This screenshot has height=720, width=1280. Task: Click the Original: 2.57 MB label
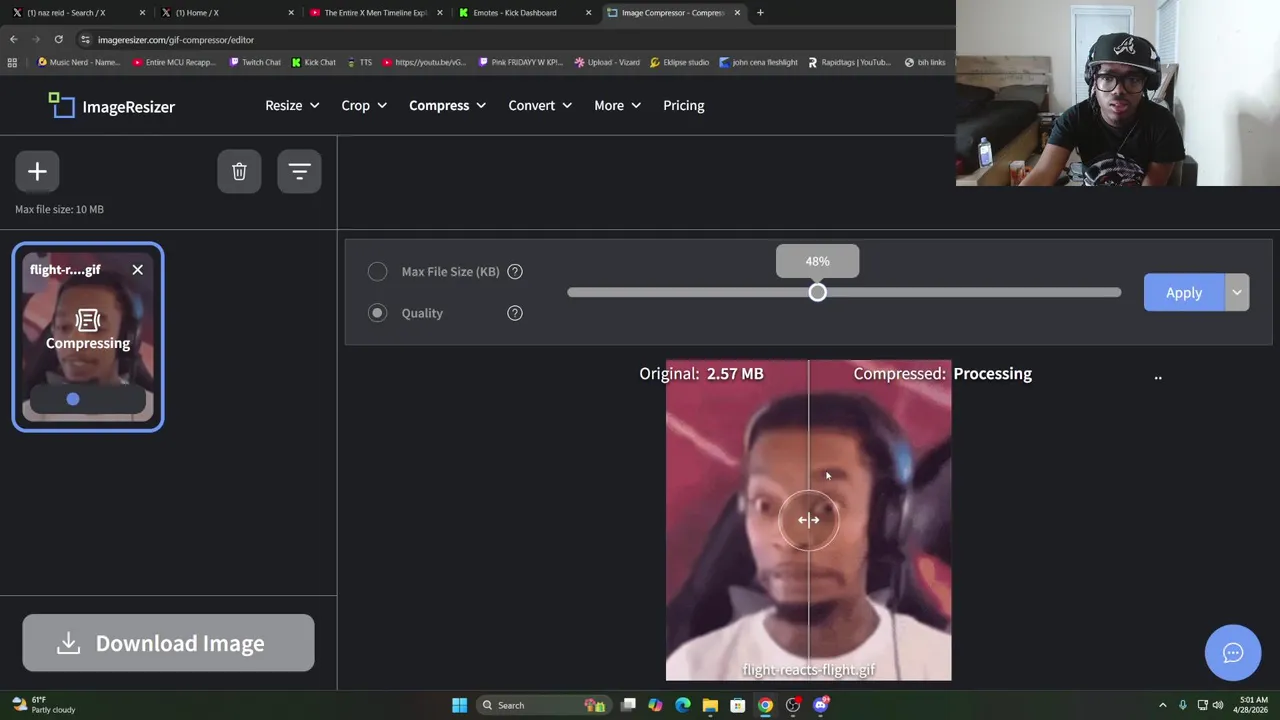(701, 373)
